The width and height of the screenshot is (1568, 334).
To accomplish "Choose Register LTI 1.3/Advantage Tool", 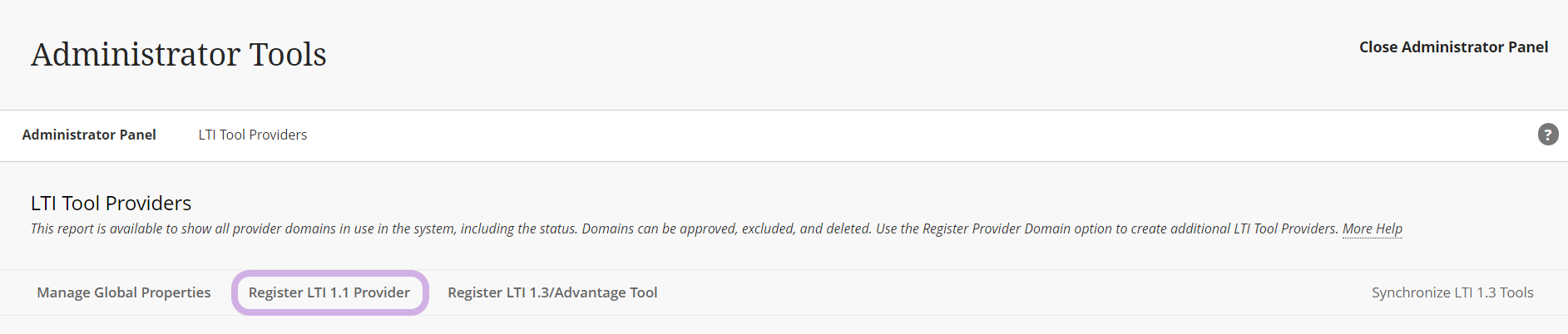I will (552, 292).
